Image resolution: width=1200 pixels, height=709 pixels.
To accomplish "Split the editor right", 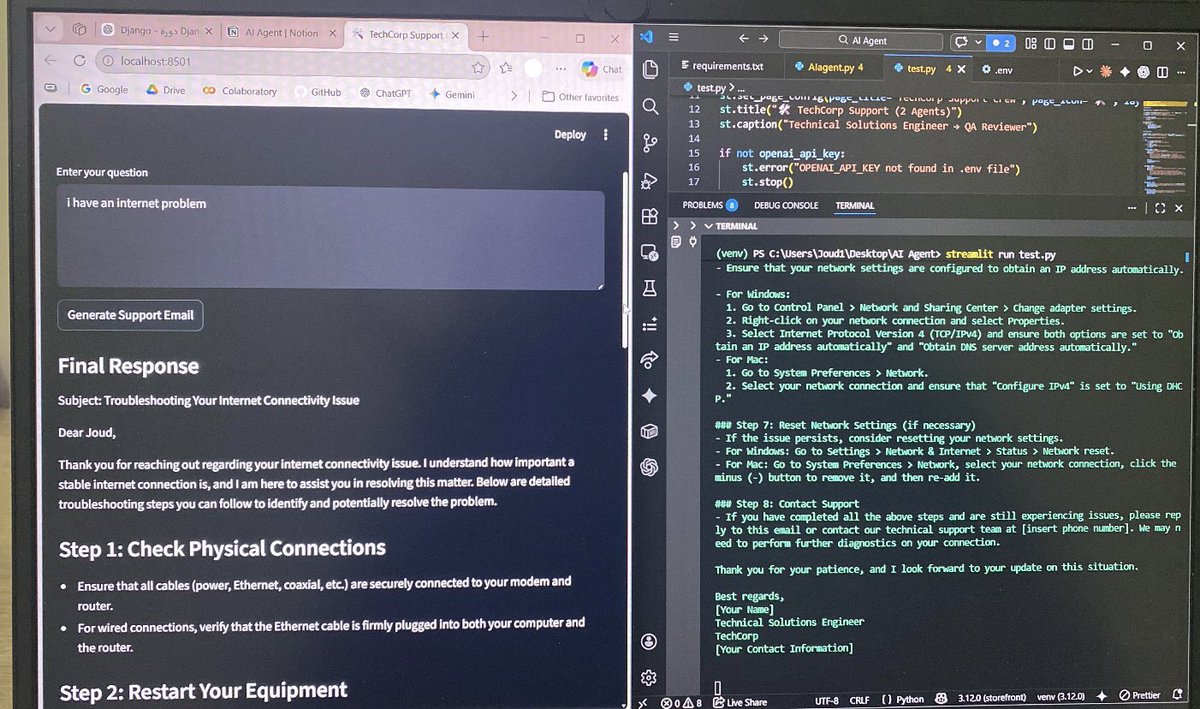I will tap(1163, 71).
